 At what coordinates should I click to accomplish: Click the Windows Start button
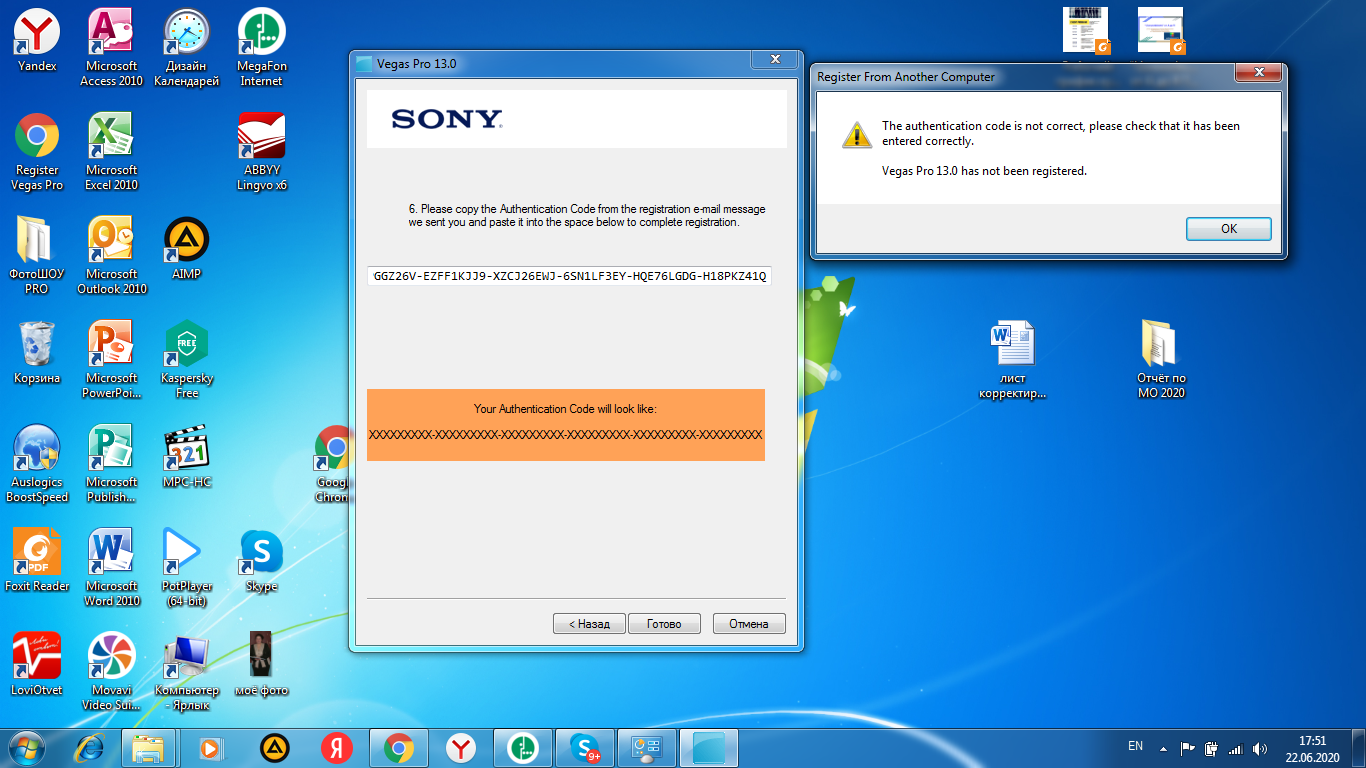point(27,747)
